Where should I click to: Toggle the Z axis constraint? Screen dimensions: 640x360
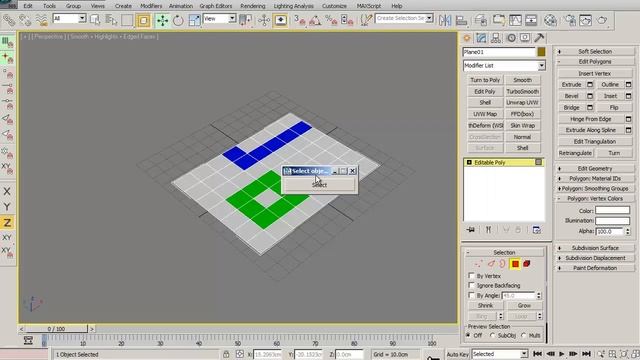click(7, 222)
